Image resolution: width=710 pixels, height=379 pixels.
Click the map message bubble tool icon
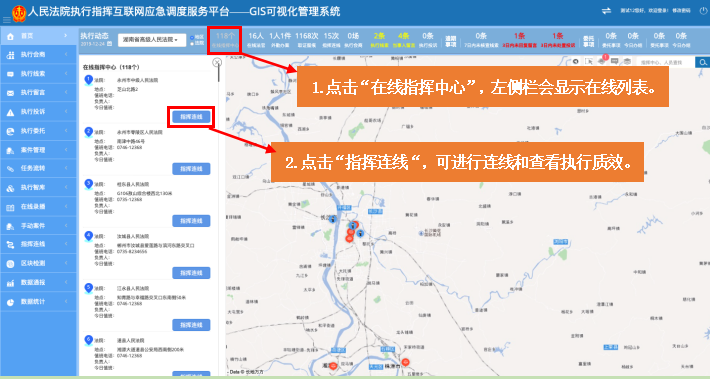614,61
